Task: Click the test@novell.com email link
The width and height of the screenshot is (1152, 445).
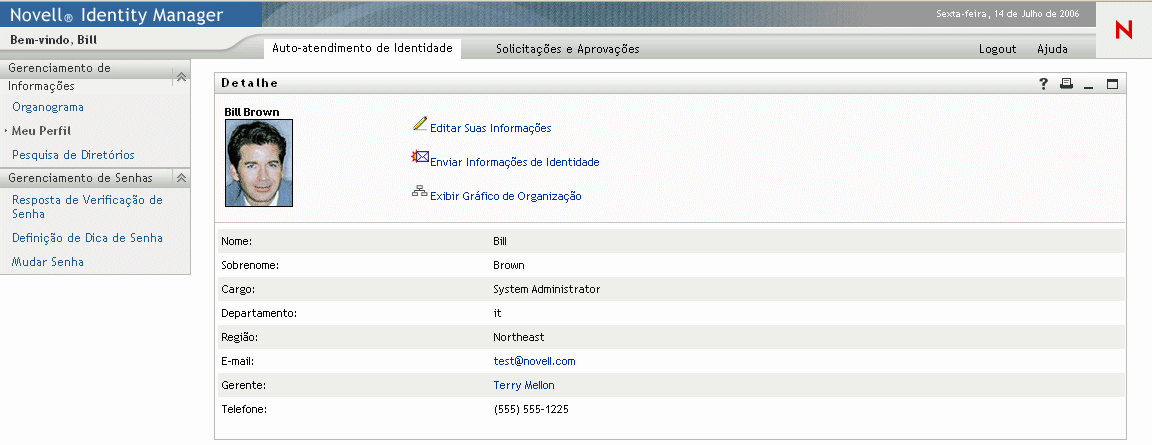Action: 534,361
